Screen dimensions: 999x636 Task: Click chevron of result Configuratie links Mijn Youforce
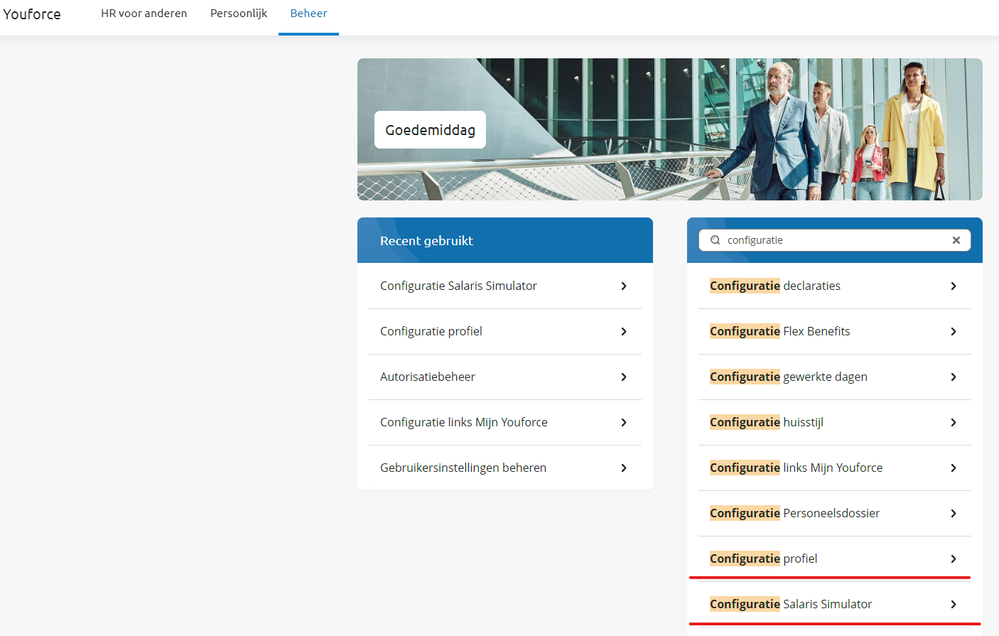click(953, 468)
